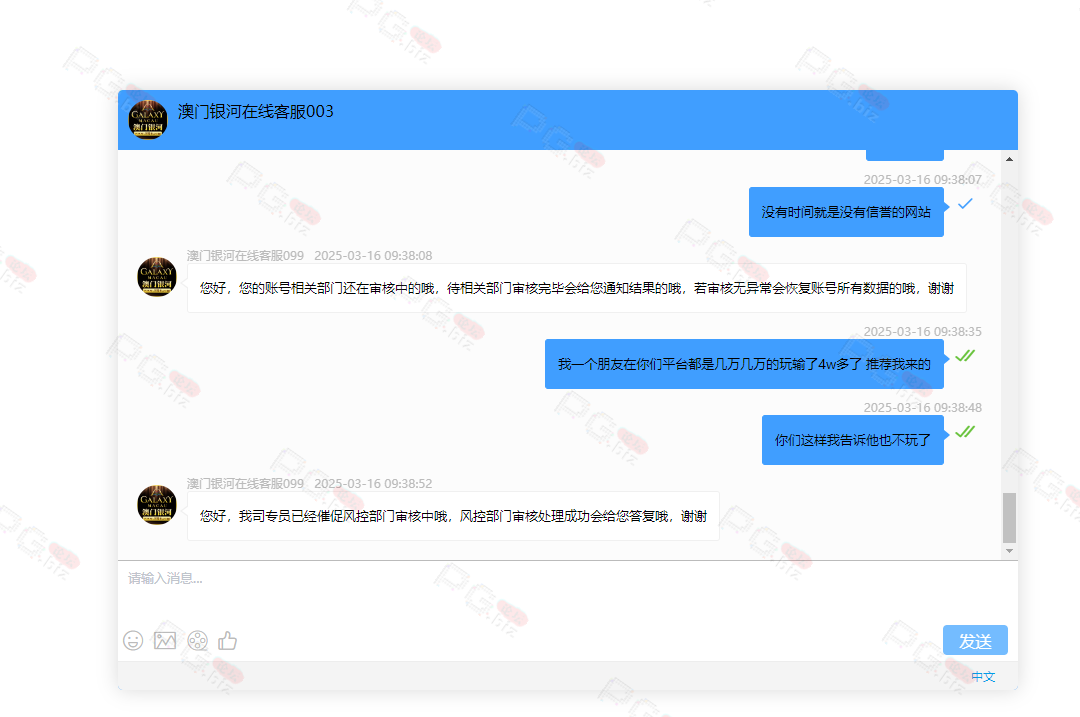Click the send image icon

pyautogui.click(x=165, y=641)
